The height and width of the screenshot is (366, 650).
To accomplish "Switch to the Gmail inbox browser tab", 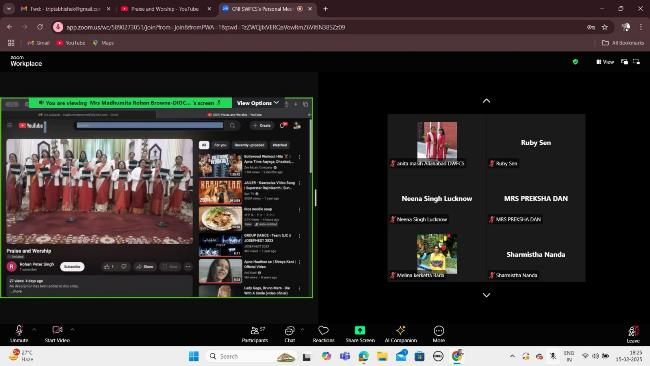I will (65, 9).
